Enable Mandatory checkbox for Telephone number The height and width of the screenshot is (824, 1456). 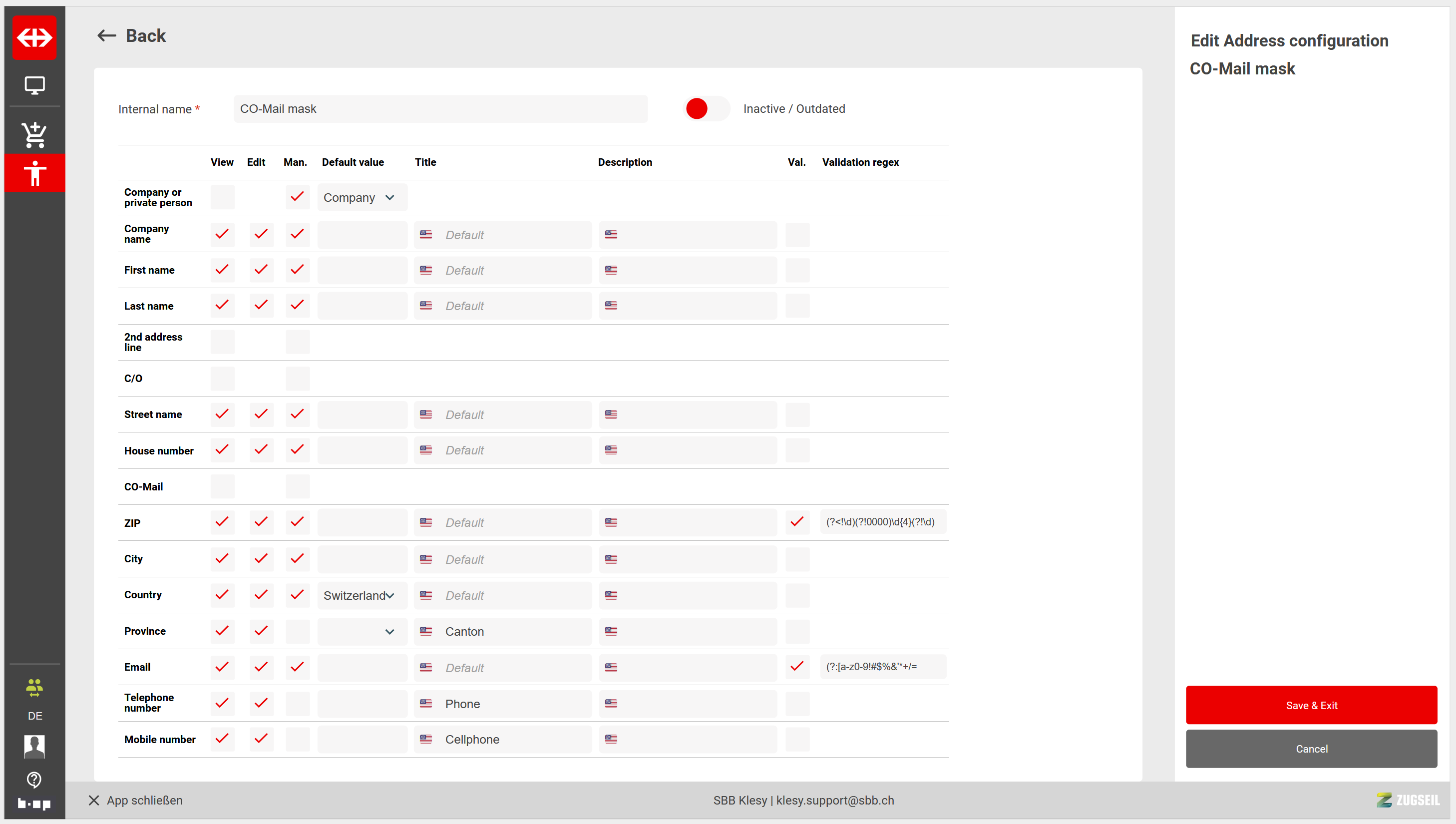coord(297,704)
